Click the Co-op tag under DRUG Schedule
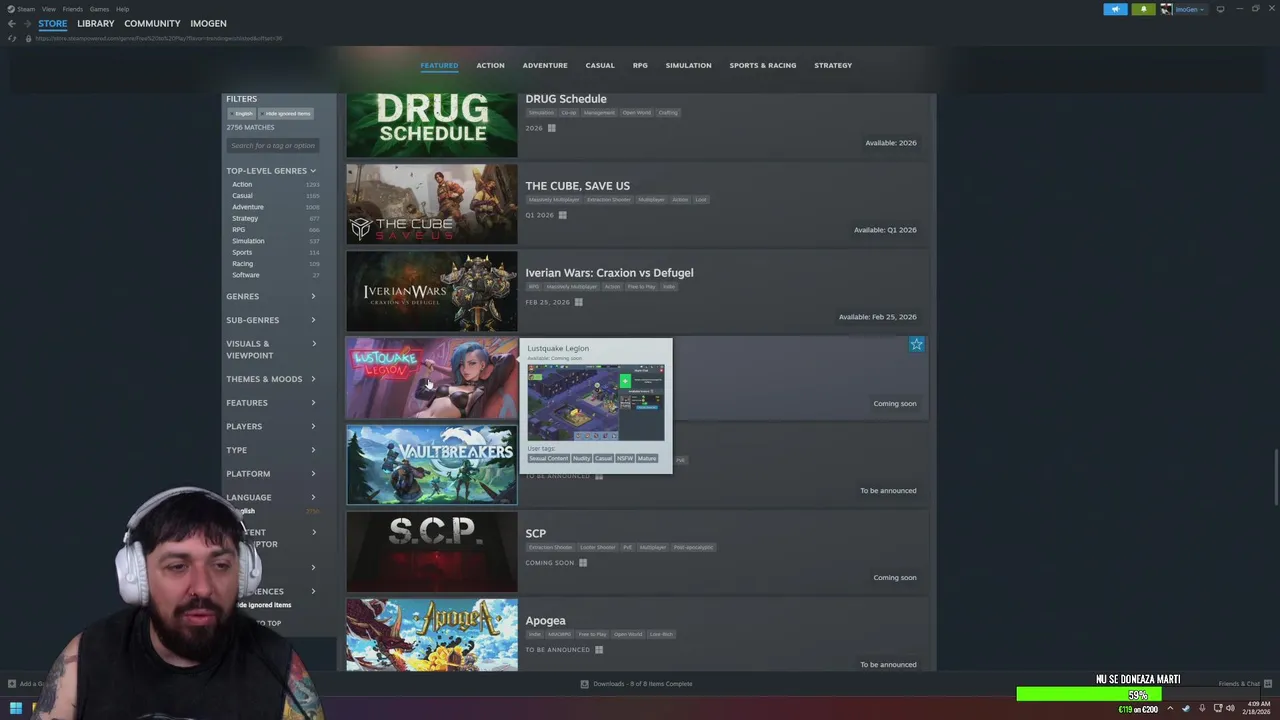 coord(568,113)
